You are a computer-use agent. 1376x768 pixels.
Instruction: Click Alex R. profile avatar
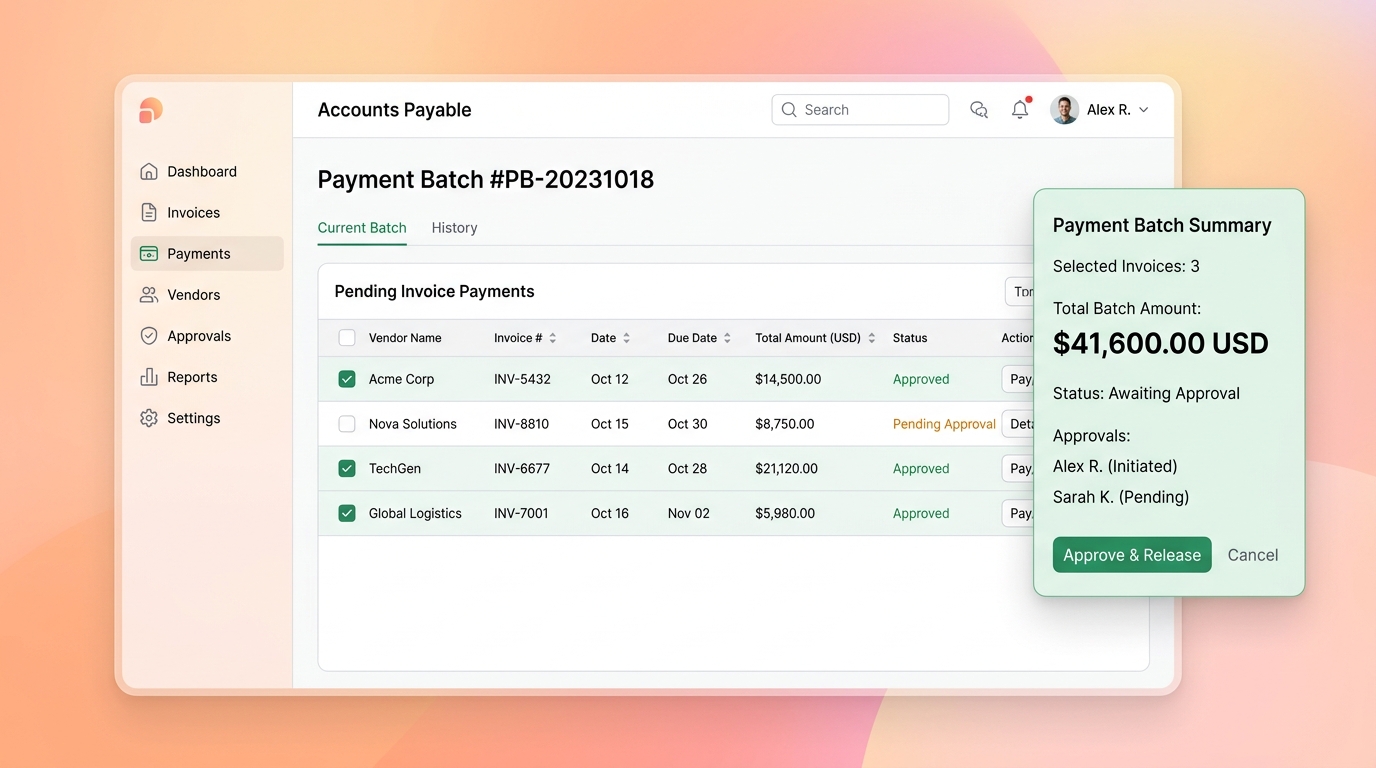(1064, 110)
